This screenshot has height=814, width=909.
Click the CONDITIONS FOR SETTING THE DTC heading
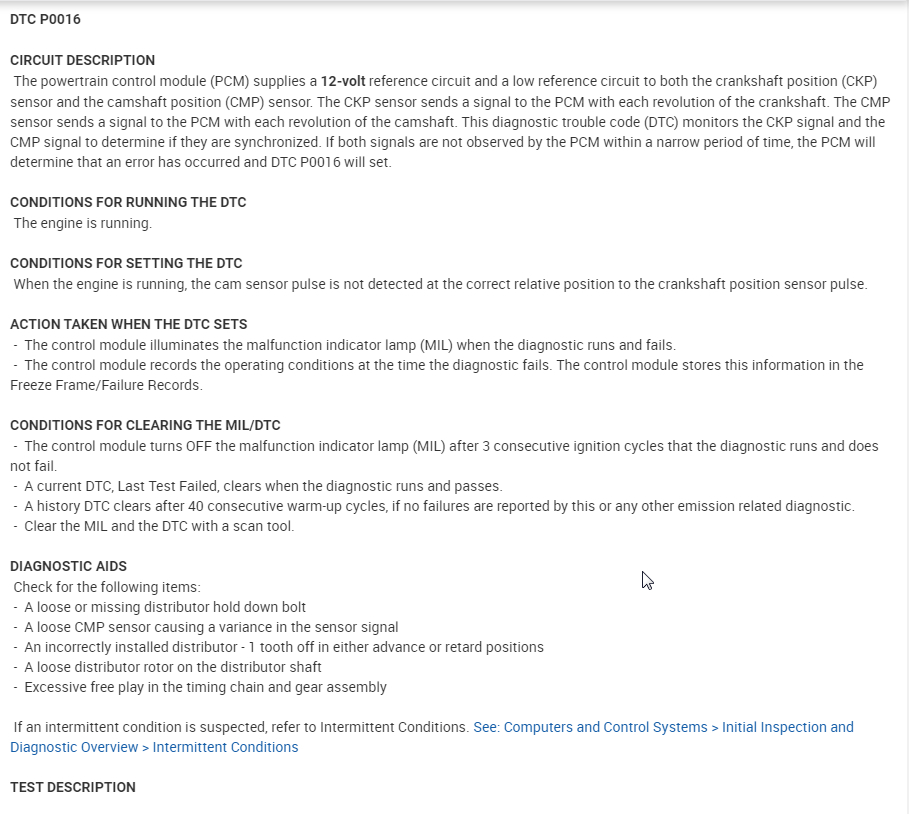click(x=125, y=263)
